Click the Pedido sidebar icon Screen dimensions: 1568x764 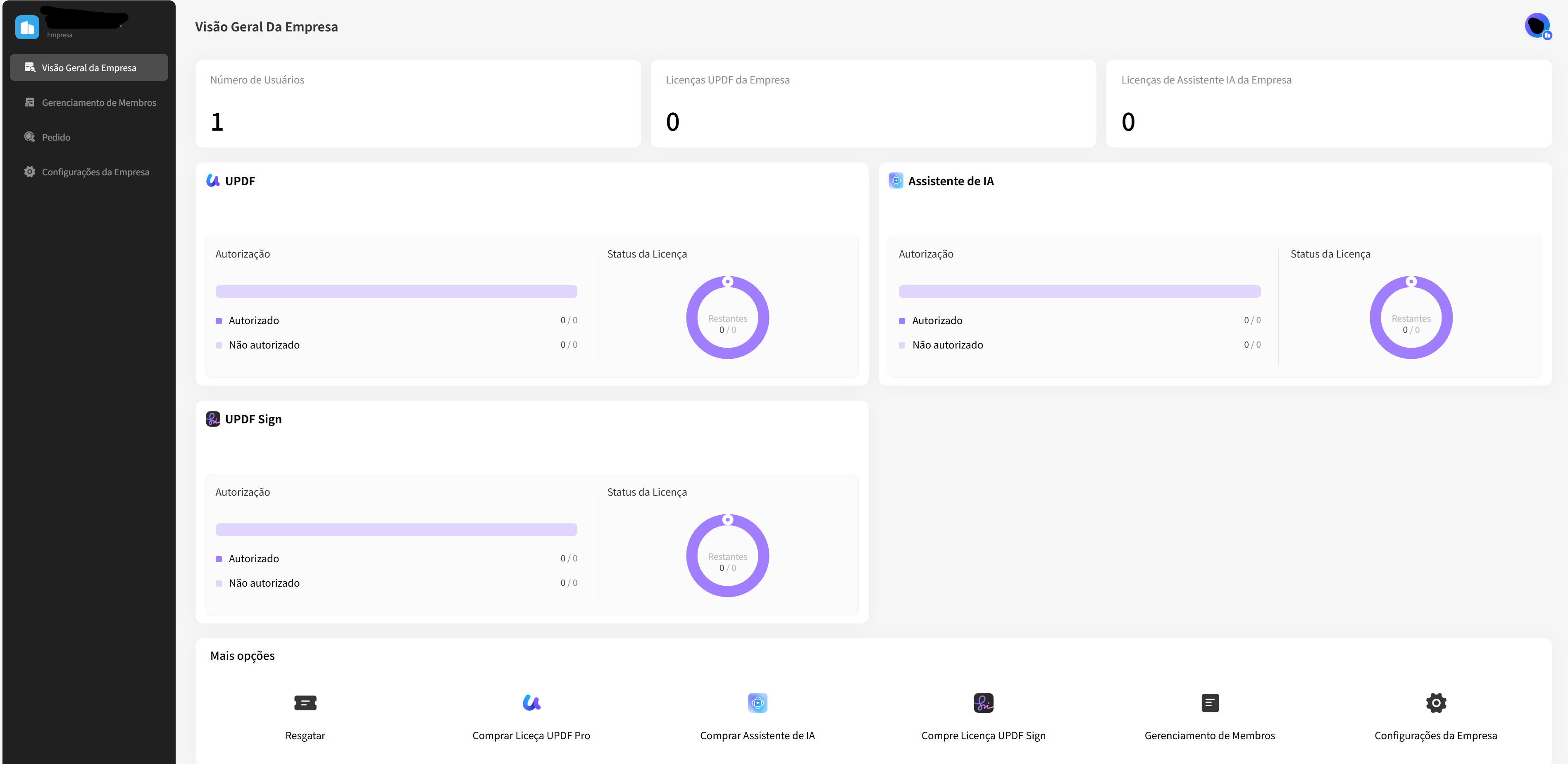tap(29, 137)
